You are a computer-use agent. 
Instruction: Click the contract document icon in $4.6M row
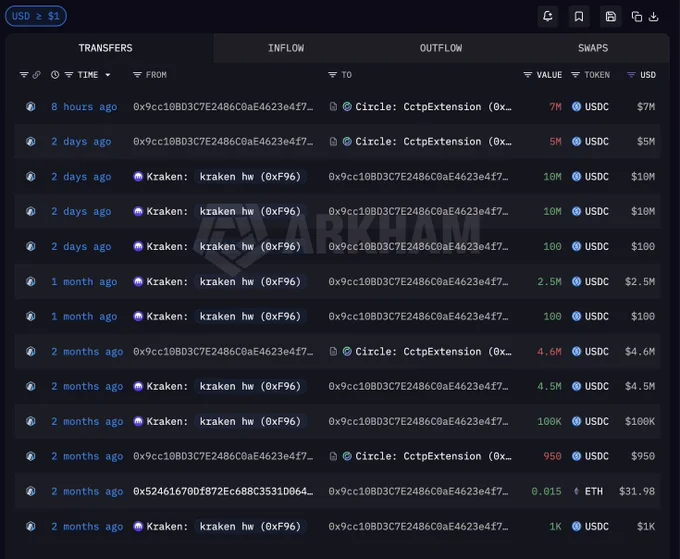point(333,352)
